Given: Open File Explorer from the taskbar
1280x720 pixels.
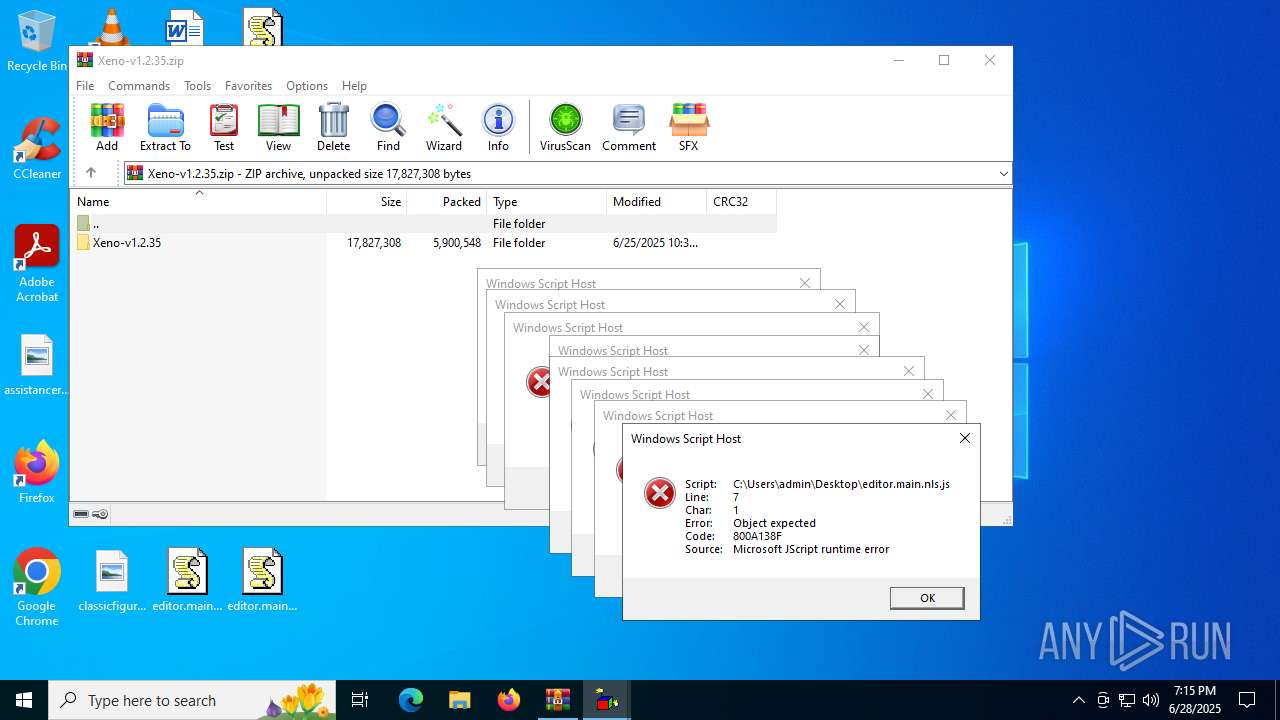Looking at the screenshot, I should [459, 700].
